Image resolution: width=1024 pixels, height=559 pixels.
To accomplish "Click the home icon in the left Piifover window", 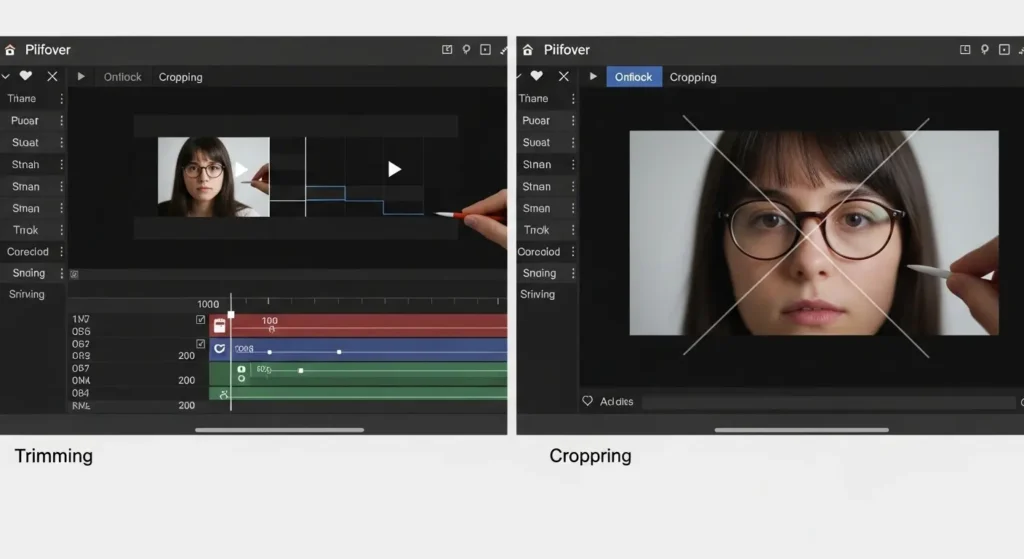I will click(x=10, y=50).
